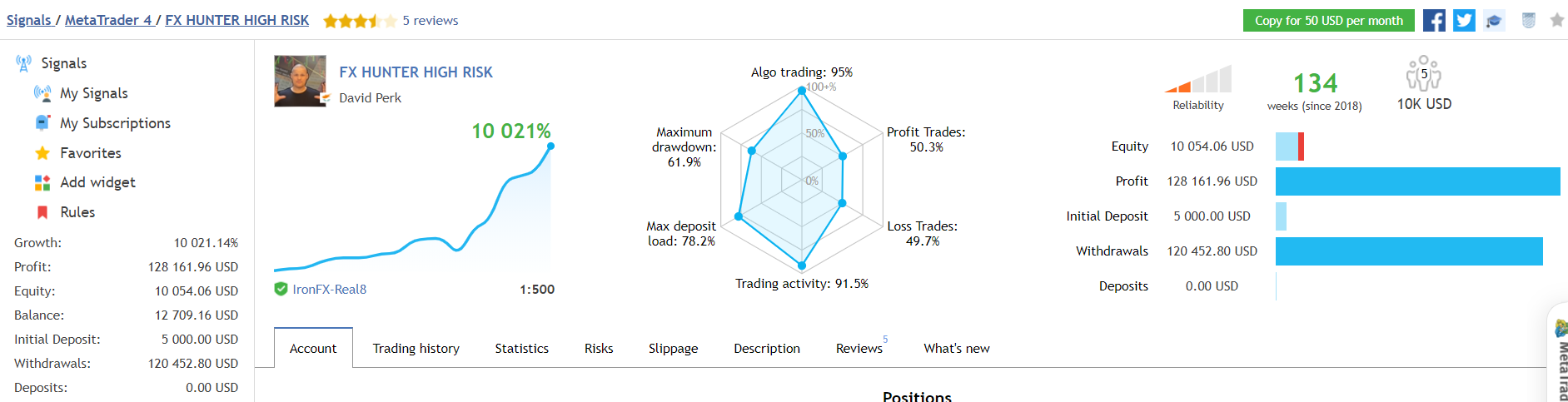Viewport: 1568px width, 402px height.
Task: Open the MetaTrader 4 breadcrumb link
Action: click(108, 20)
